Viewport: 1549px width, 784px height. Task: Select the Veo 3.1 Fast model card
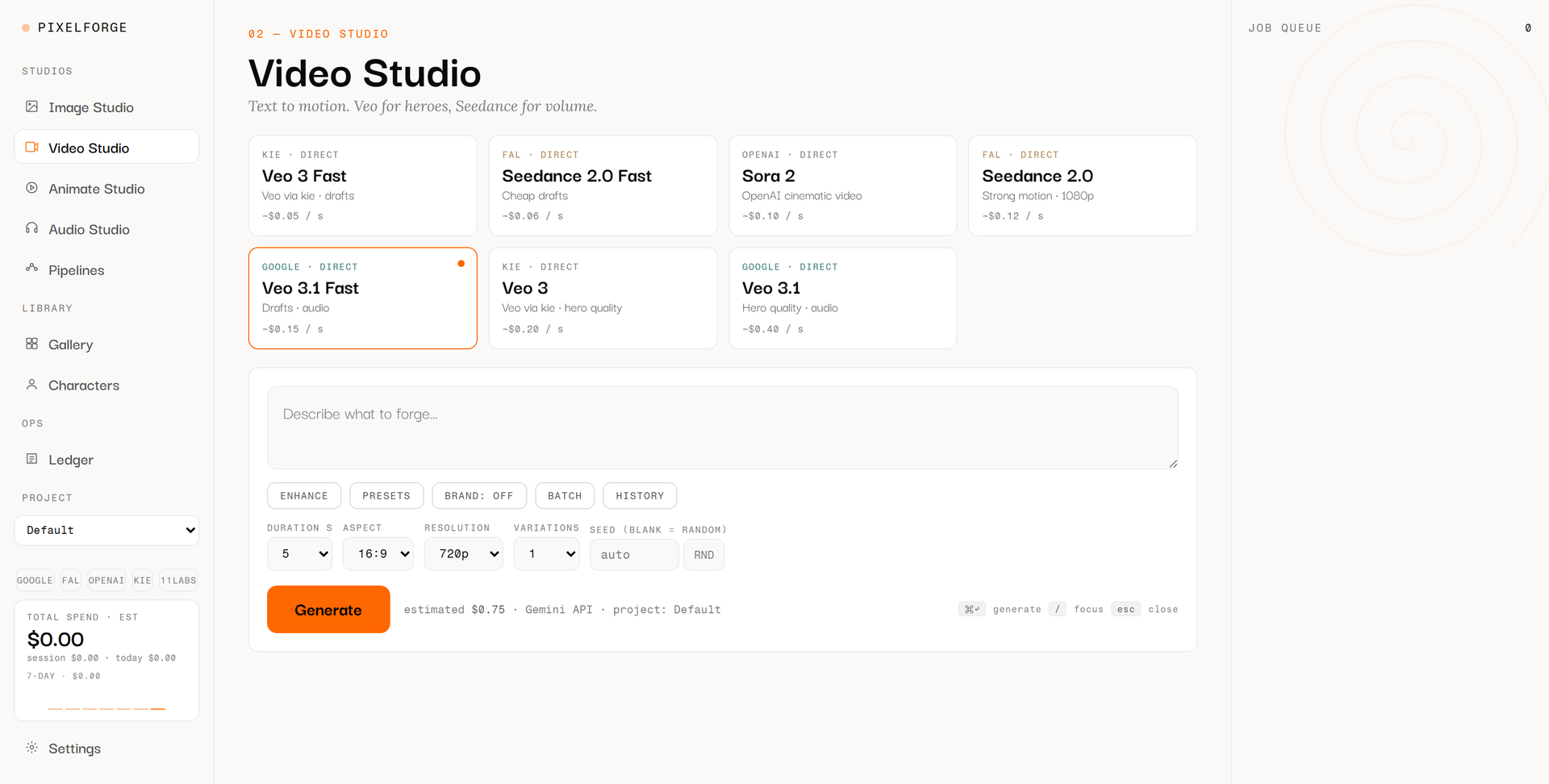[362, 298]
